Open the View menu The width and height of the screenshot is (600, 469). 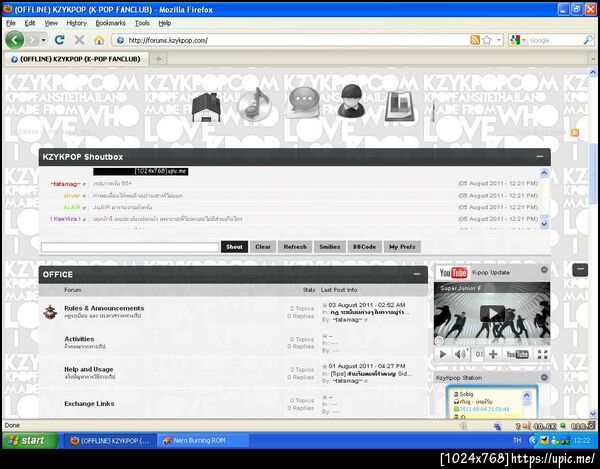tap(51, 23)
